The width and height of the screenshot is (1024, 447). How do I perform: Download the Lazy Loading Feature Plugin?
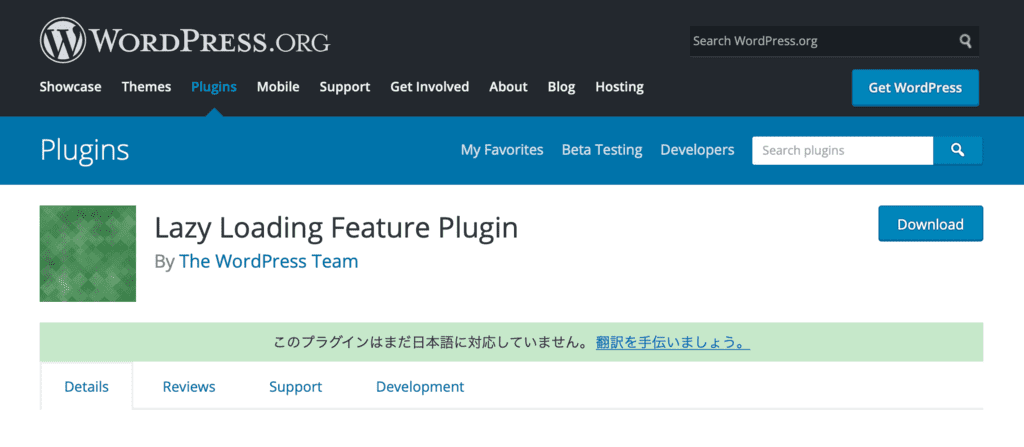930,224
